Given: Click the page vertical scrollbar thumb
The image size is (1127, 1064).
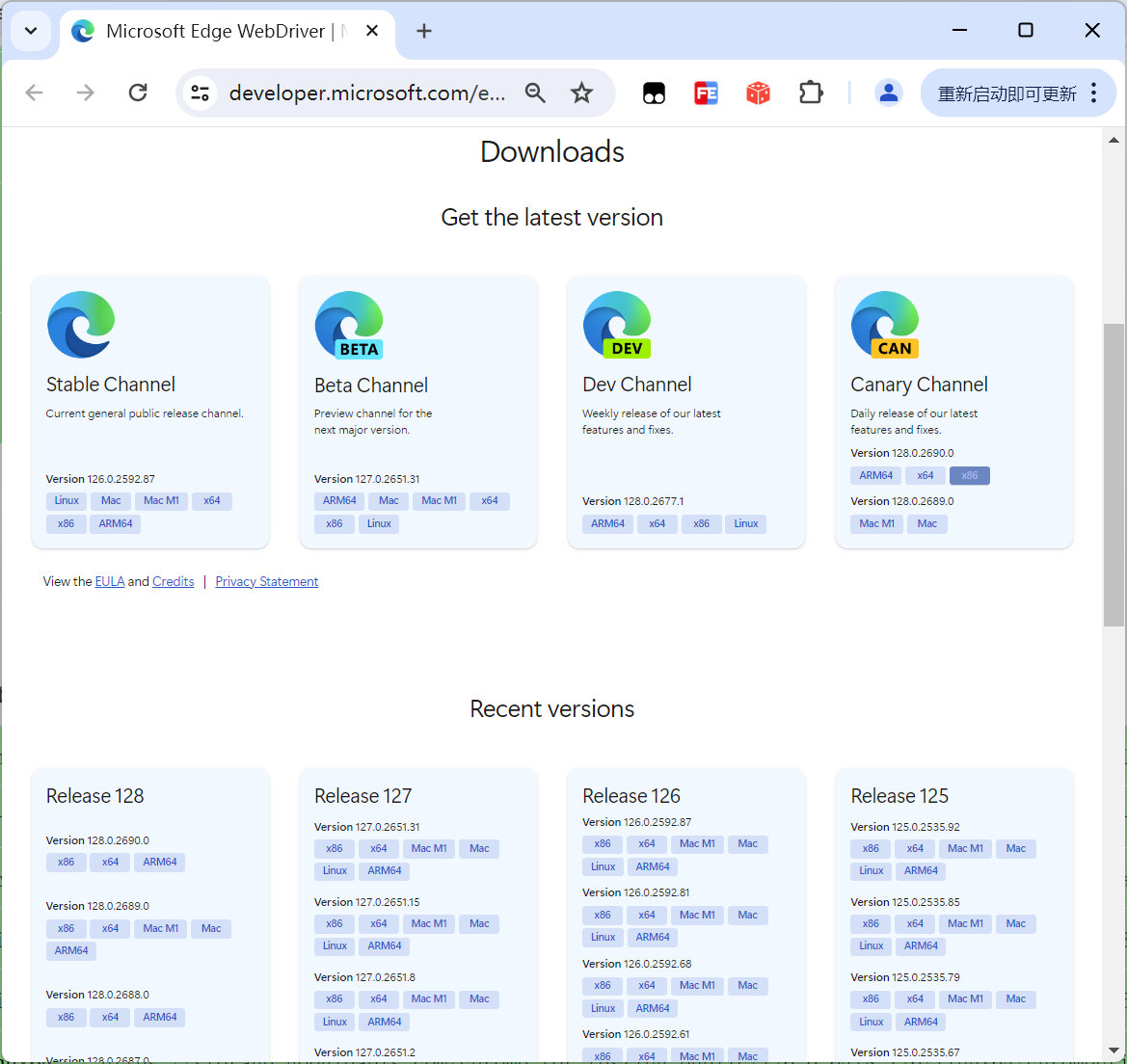Looking at the screenshot, I should [1114, 474].
